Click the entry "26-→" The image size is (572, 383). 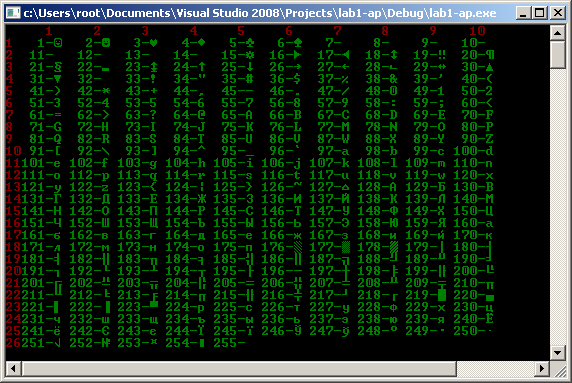[285, 67]
